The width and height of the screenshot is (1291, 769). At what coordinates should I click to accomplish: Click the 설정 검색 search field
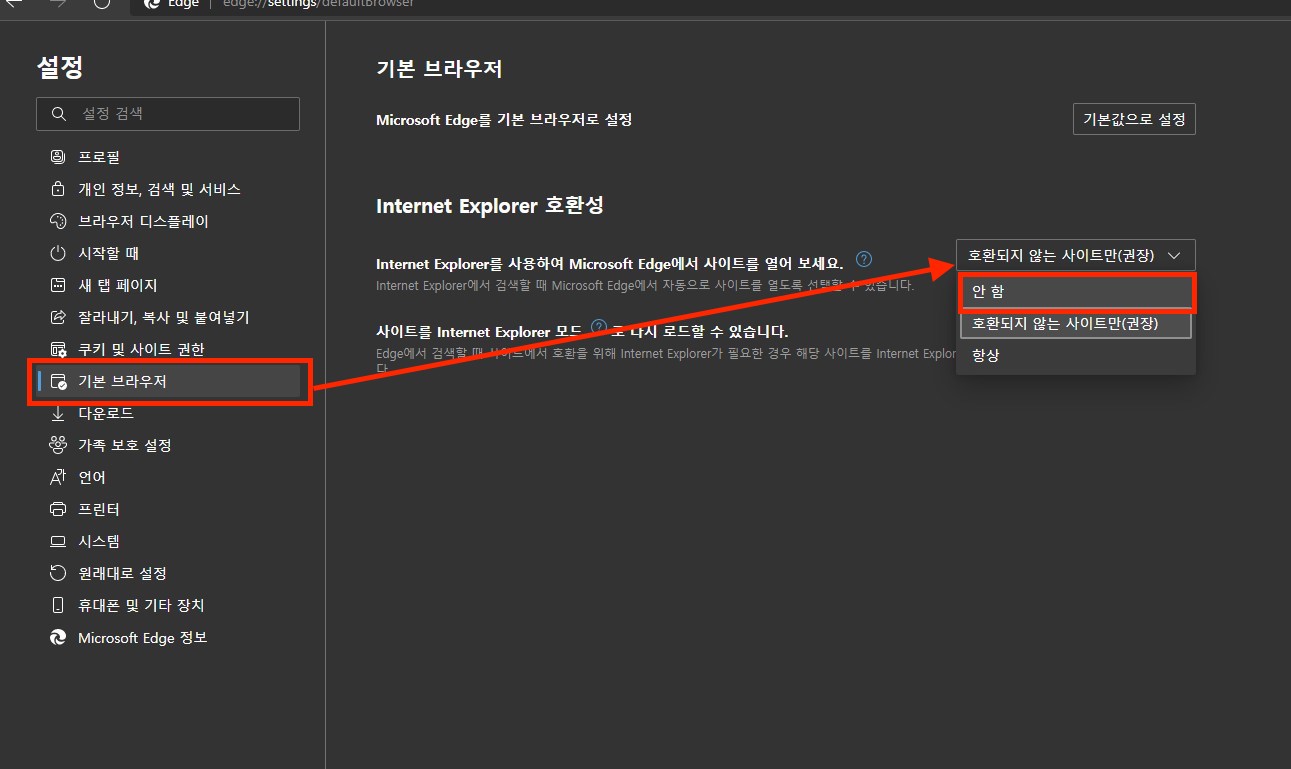[x=167, y=114]
